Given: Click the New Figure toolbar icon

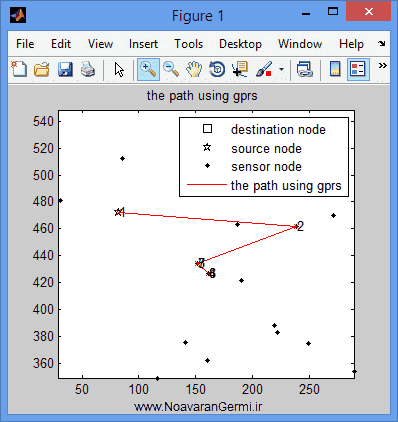Looking at the screenshot, I should [19, 69].
